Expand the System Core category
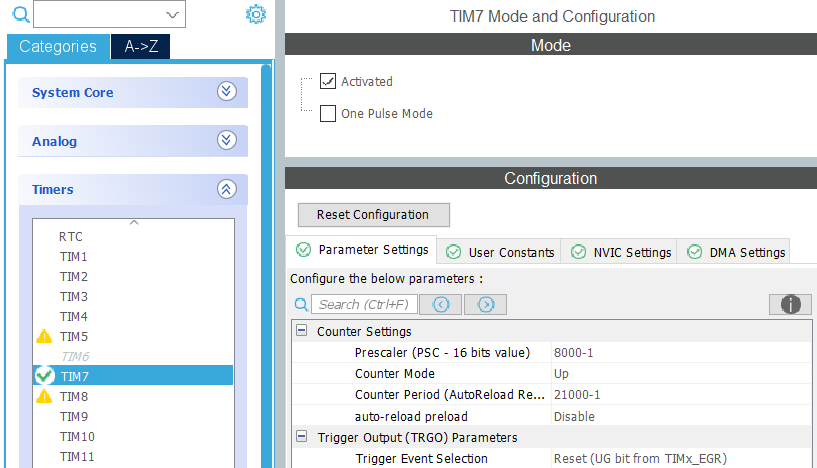 click(x=226, y=92)
